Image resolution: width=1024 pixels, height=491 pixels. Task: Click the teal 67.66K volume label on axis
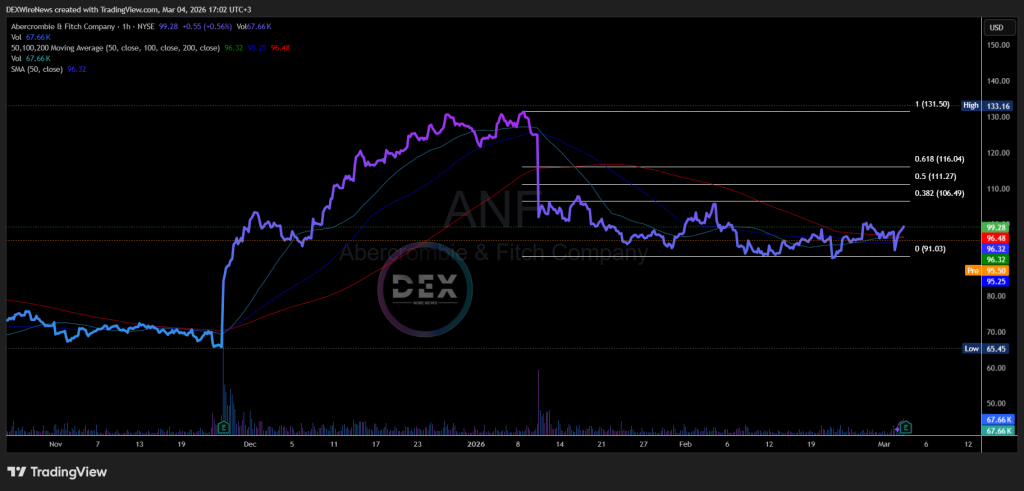pyautogui.click(x=997, y=430)
